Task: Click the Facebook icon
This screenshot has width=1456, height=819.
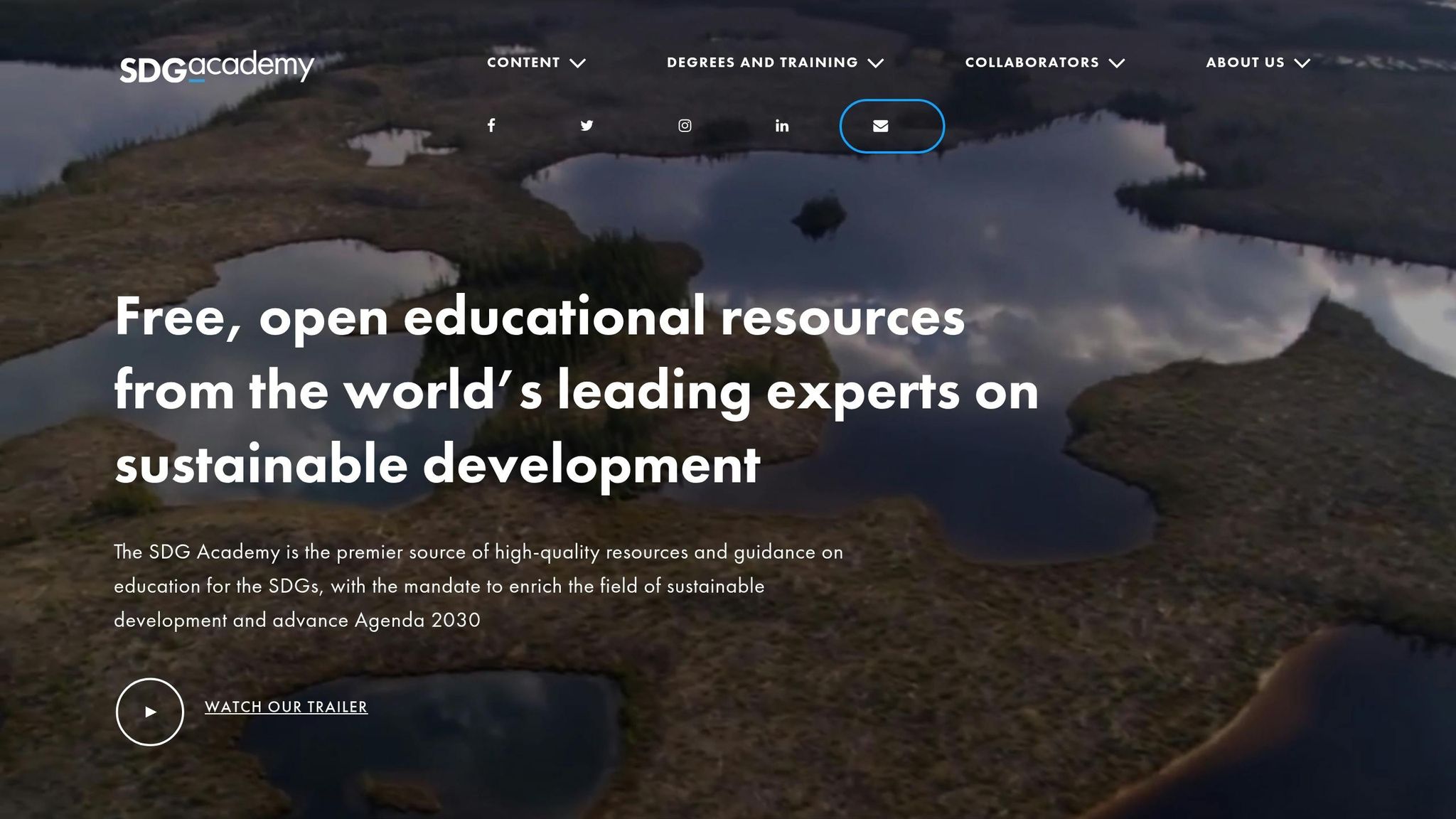Action: [x=492, y=126]
